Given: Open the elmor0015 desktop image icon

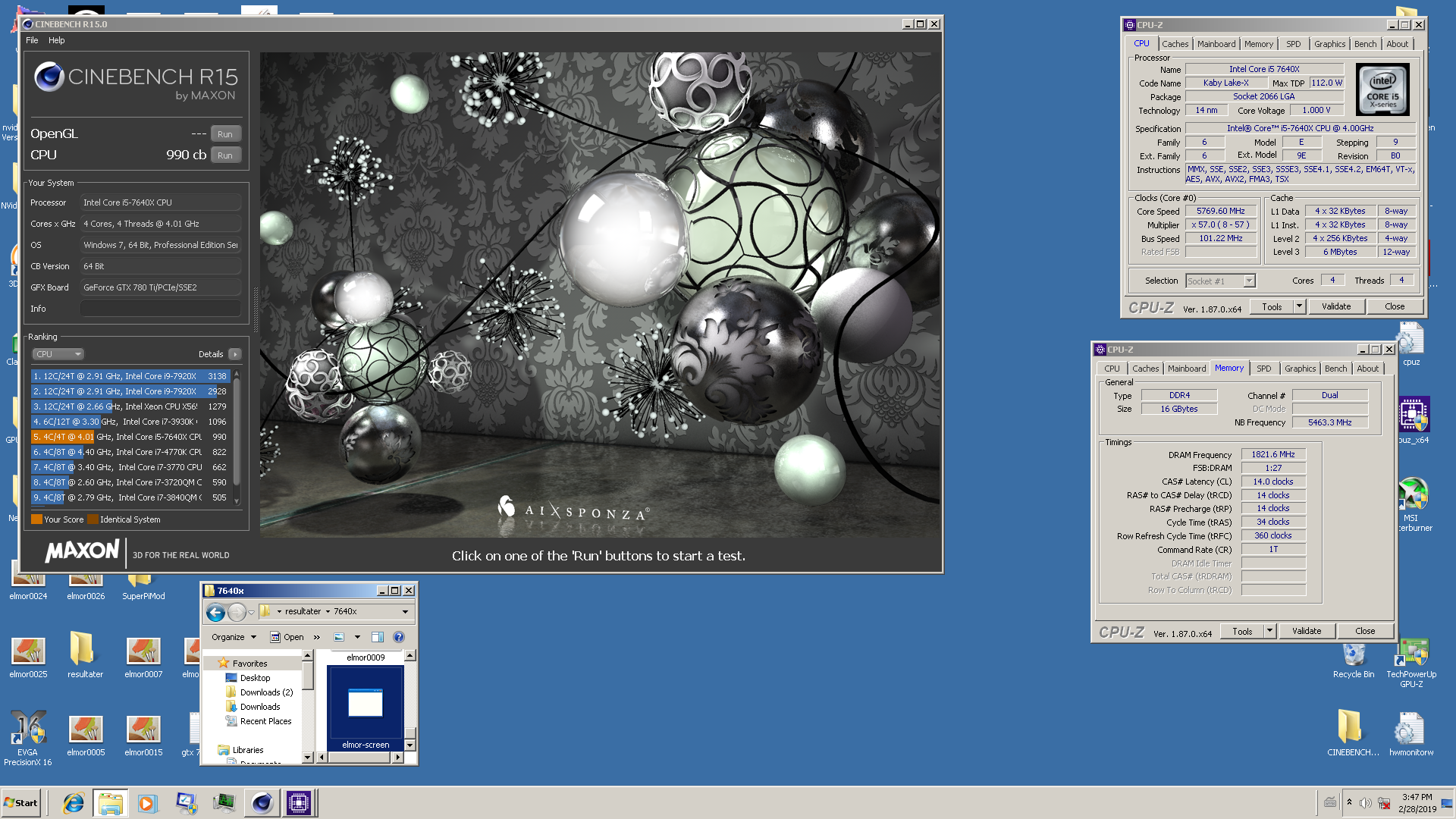Looking at the screenshot, I should 143,736.
